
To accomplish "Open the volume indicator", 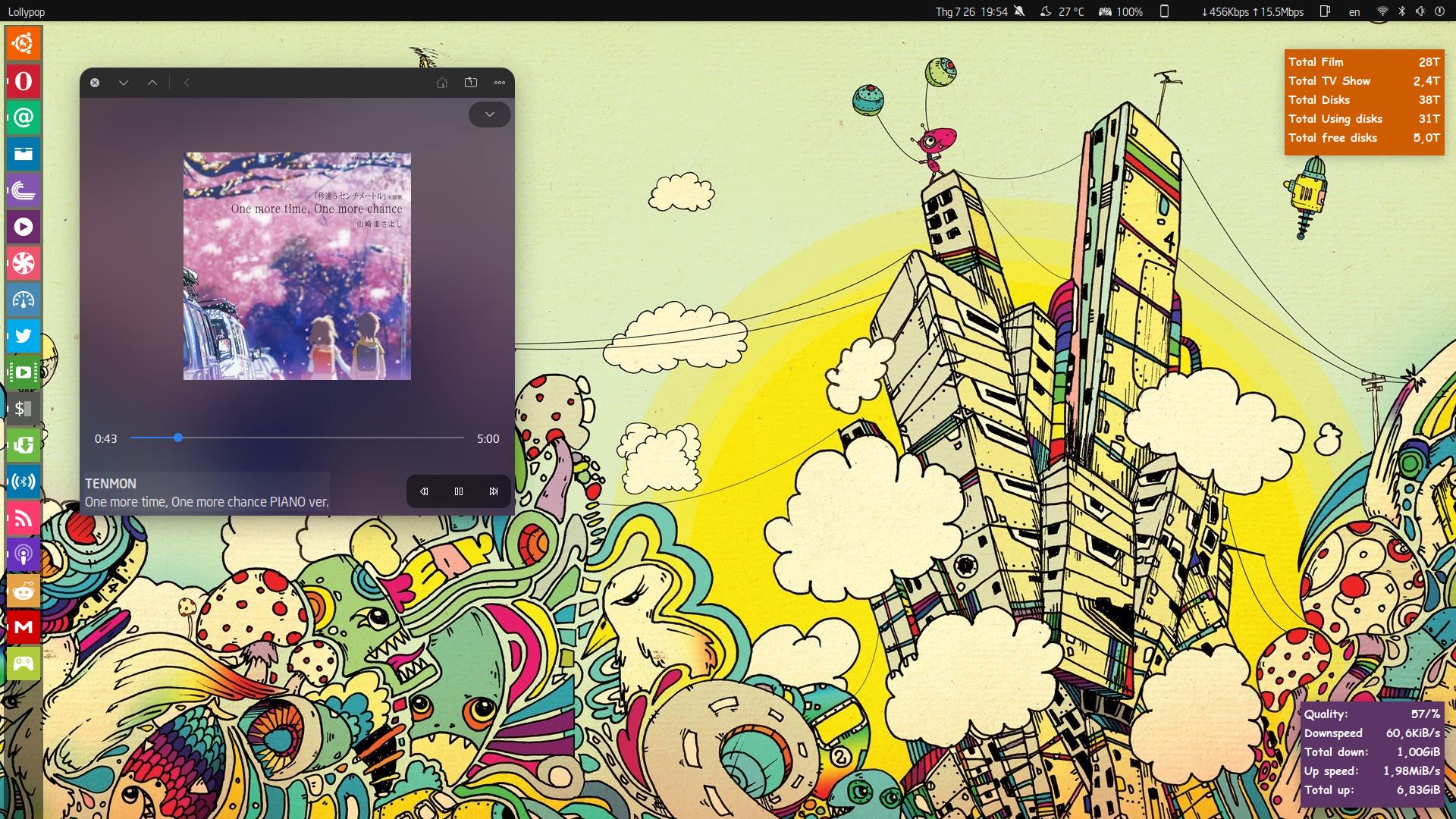I will (x=1420, y=11).
